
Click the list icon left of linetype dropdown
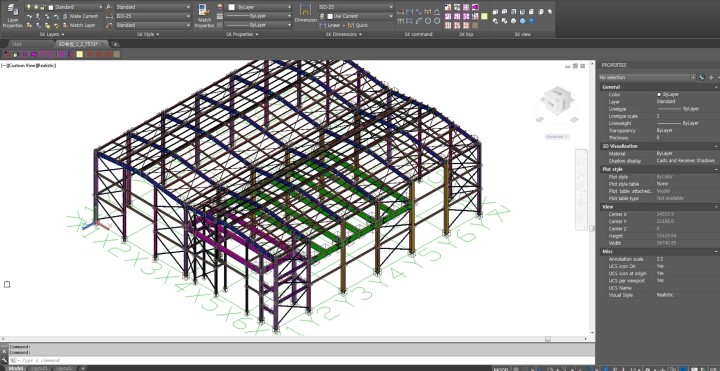[x=220, y=16]
